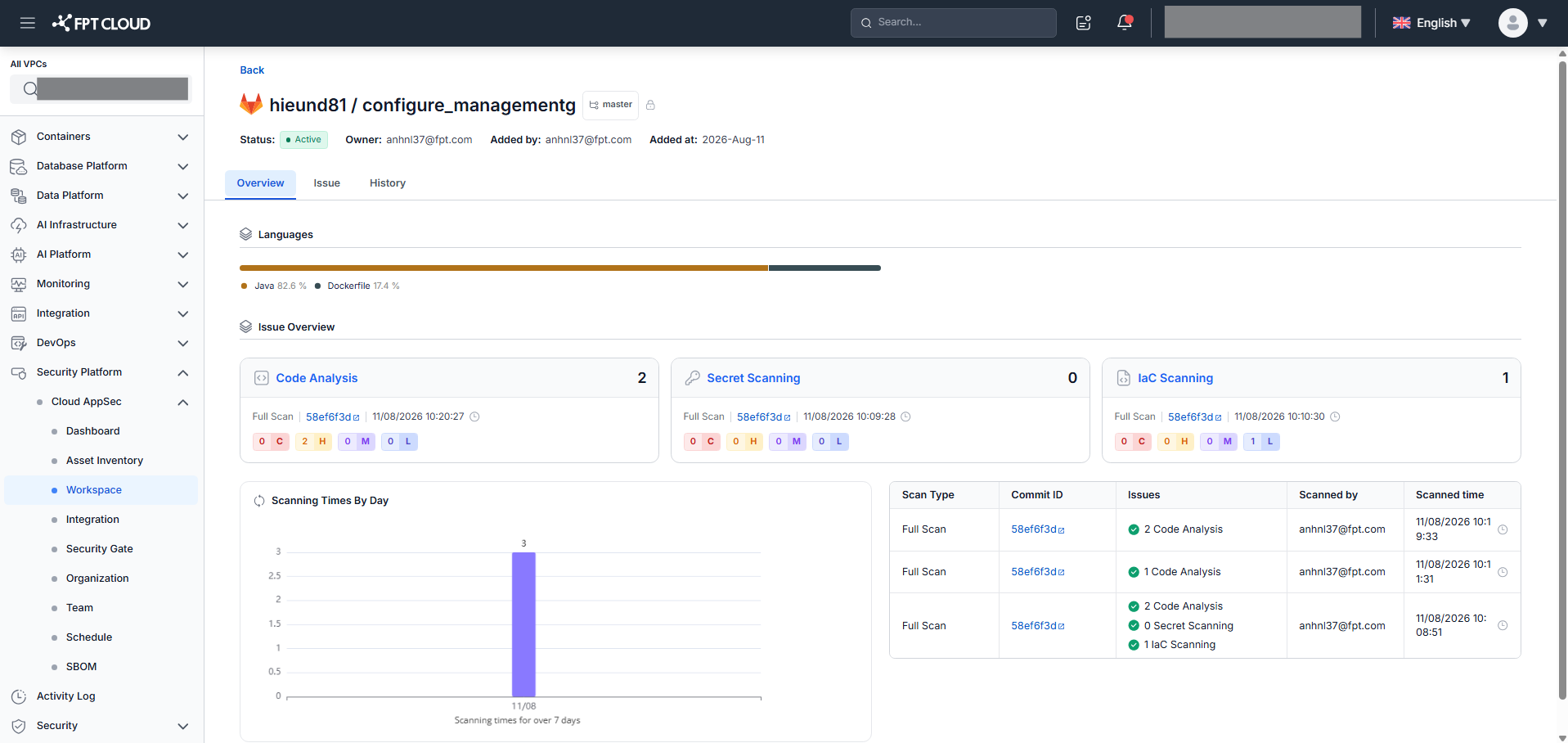Screen dimensions: 1568x743
Task: Click the IaC Scanning file icon
Action: point(1124,378)
